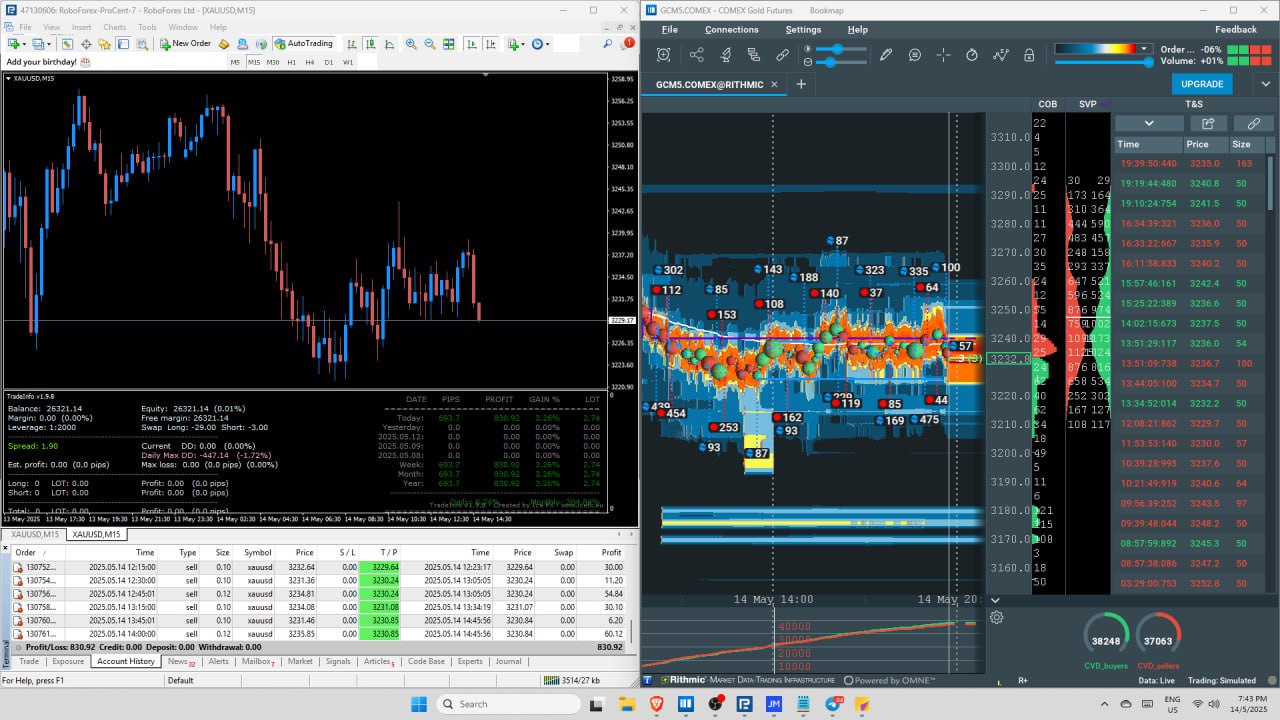Click the Bookmap line graph indicators icon
1280x720 pixels.
click(x=1001, y=55)
